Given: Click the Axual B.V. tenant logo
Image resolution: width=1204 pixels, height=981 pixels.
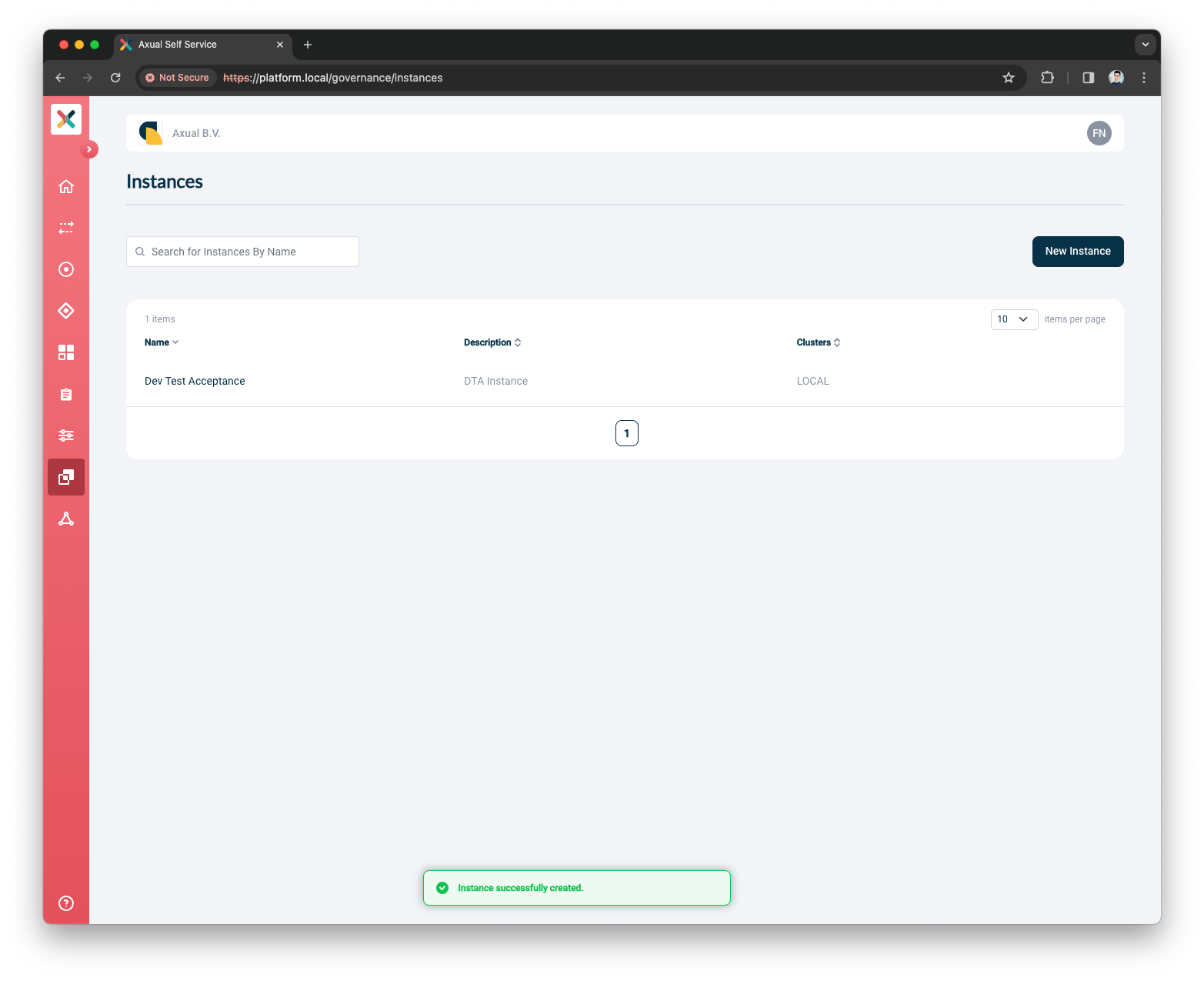Looking at the screenshot, I should pyautogui.click(x=151, y=133).
